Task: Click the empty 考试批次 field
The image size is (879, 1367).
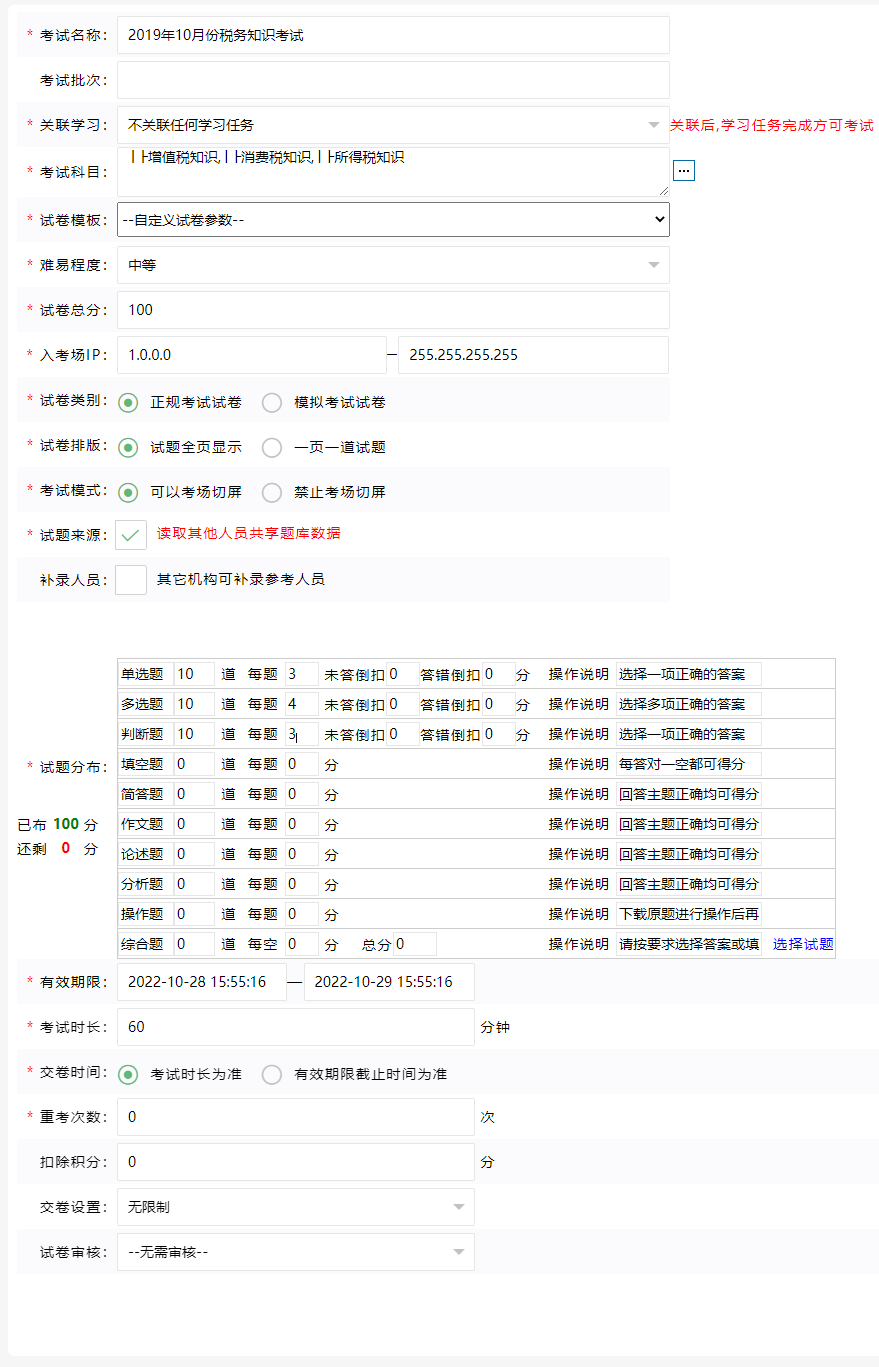Action: pos(393,80)
